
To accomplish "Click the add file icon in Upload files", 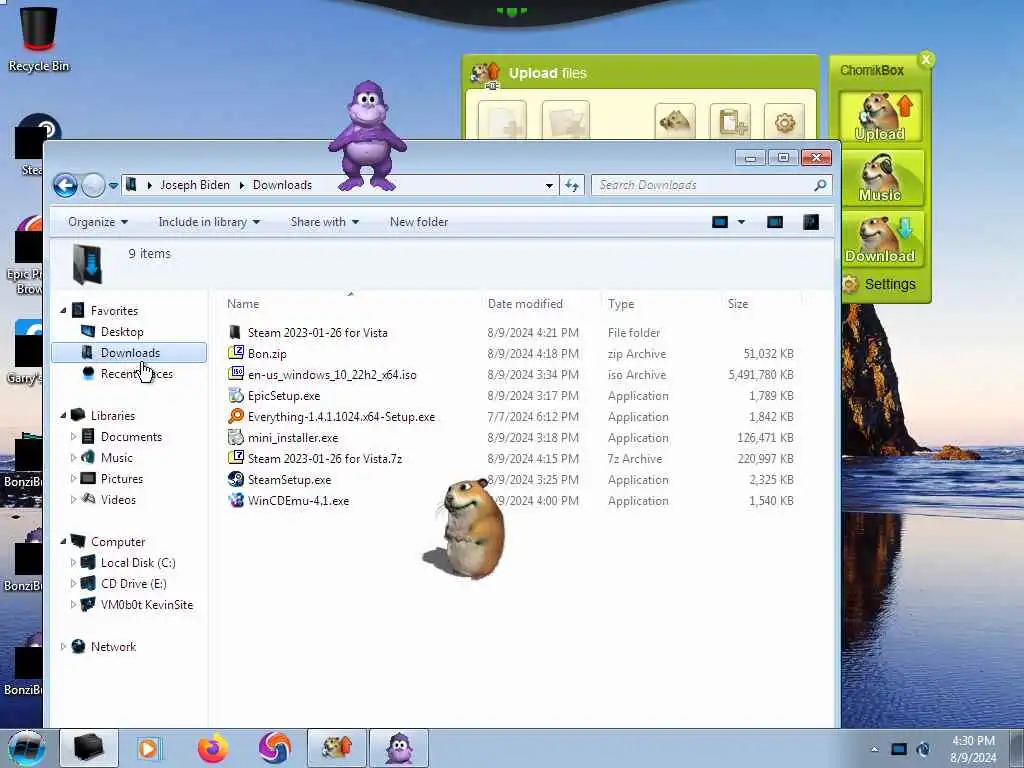I will point(502,120).
